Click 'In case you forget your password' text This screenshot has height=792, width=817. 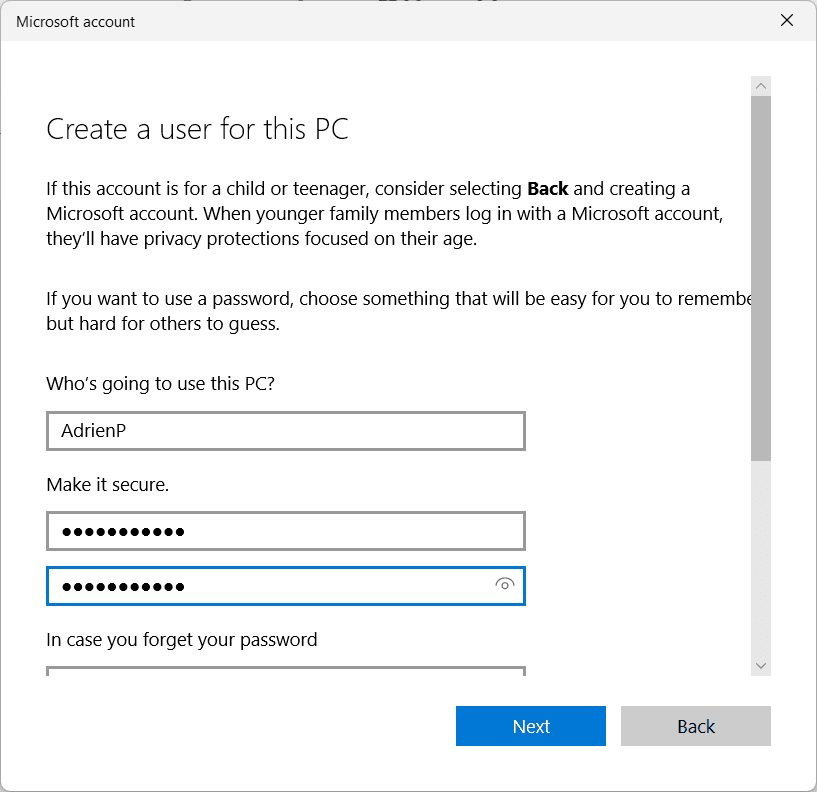(x=182, y=640)
